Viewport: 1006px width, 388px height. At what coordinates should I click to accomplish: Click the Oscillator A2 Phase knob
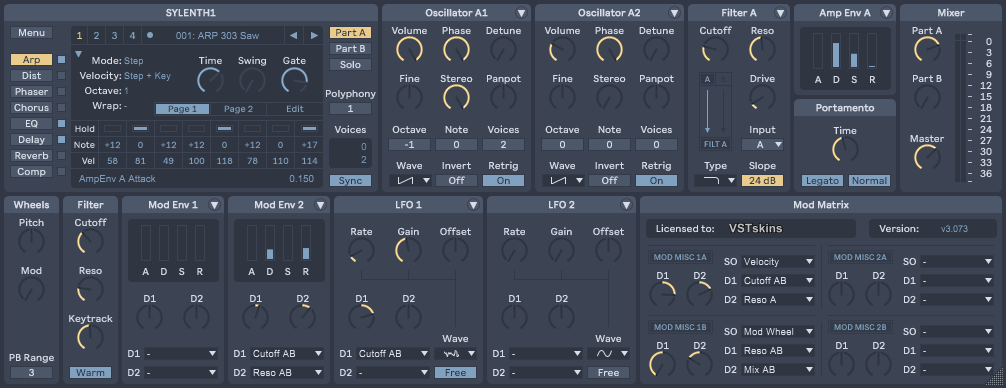[x=609, y=49]
